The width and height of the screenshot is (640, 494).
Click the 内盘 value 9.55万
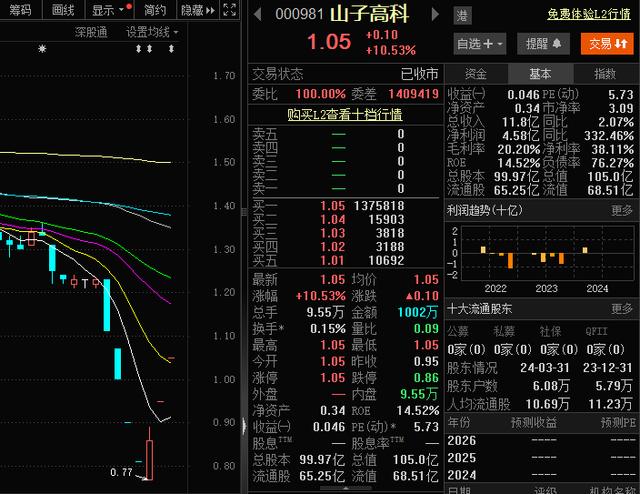tap(419, 394)
